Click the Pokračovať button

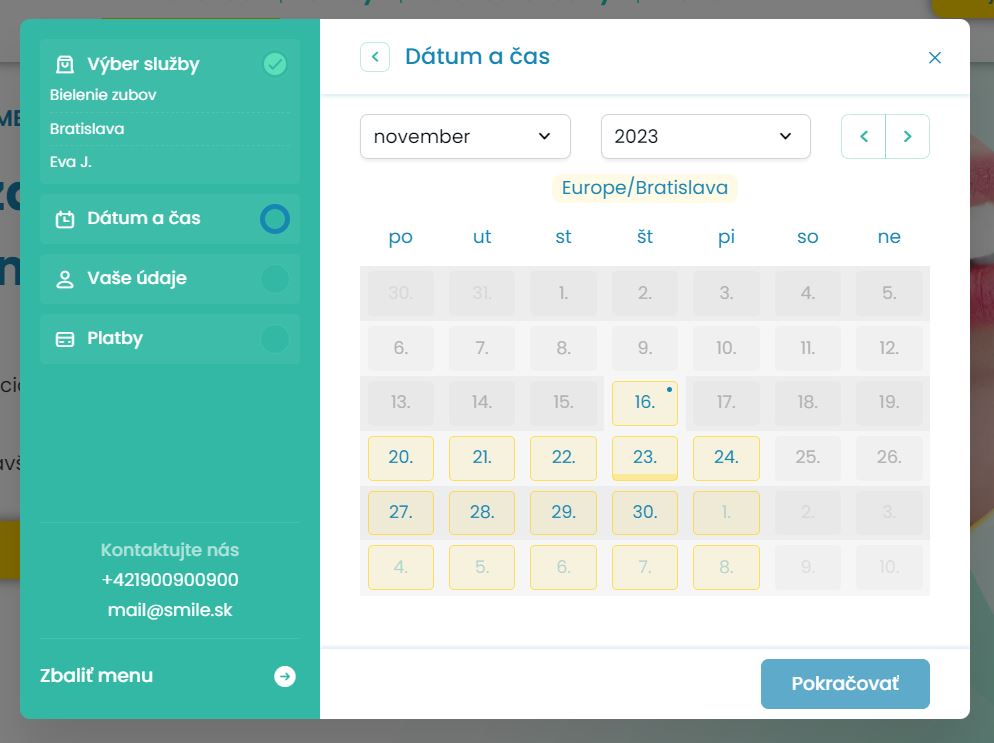click(845, 684)
